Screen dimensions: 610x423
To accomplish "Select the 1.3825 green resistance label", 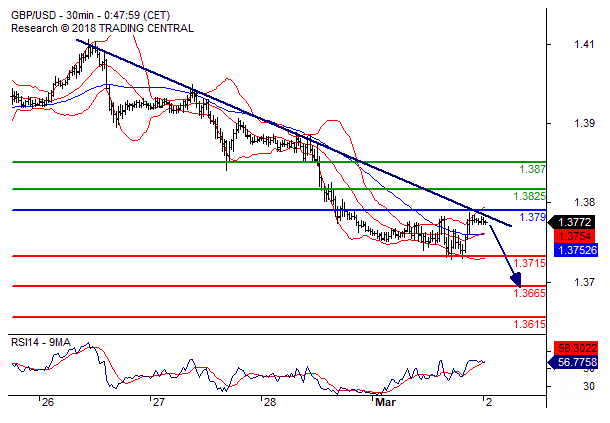I will [529, 196].
